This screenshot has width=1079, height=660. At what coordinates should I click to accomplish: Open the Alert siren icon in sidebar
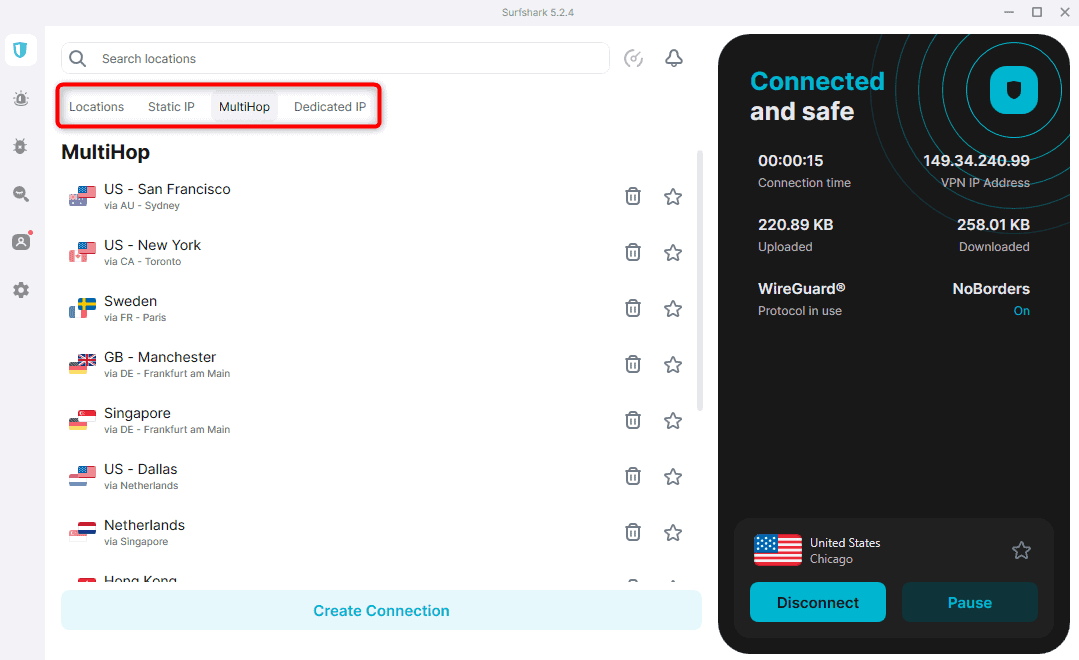pos(21,98)
